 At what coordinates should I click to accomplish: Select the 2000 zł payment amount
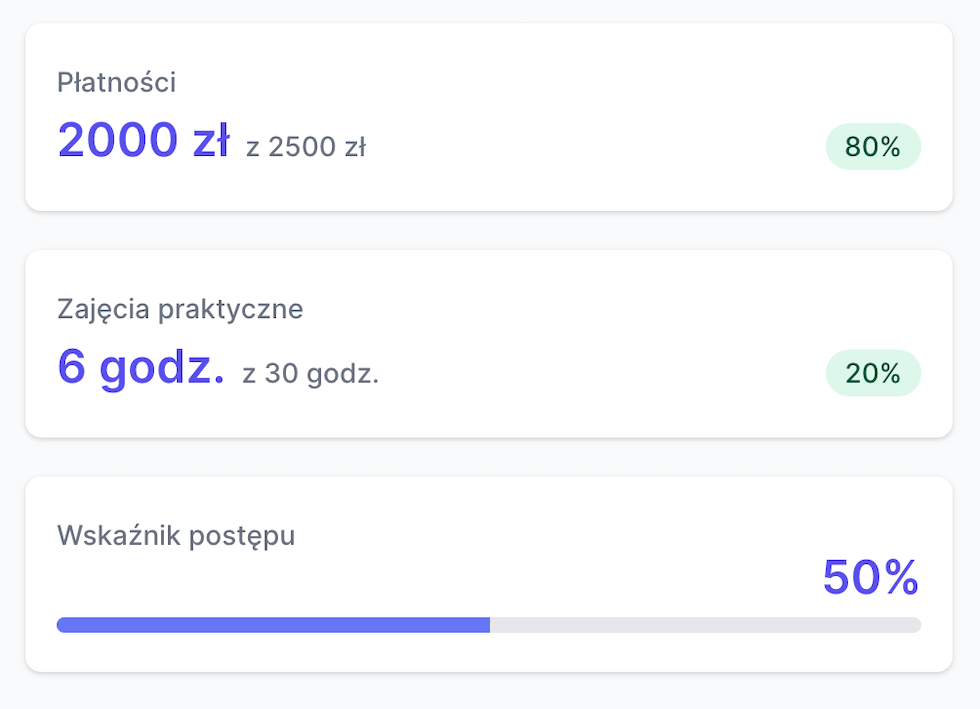(x=144, y=139)
